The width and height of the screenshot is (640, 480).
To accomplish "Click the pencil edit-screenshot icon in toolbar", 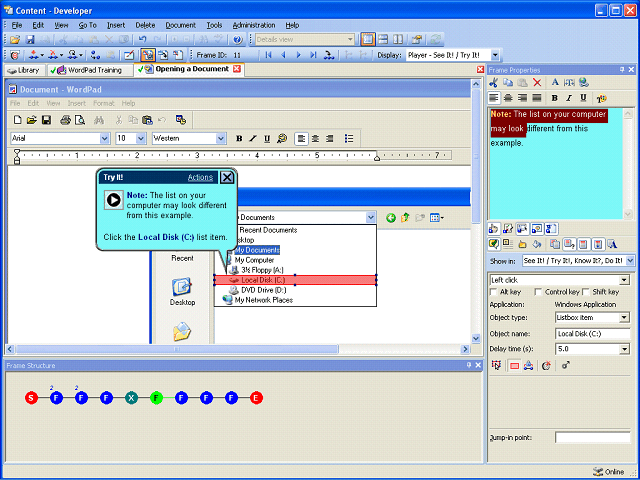I will (x=129, y=55).
